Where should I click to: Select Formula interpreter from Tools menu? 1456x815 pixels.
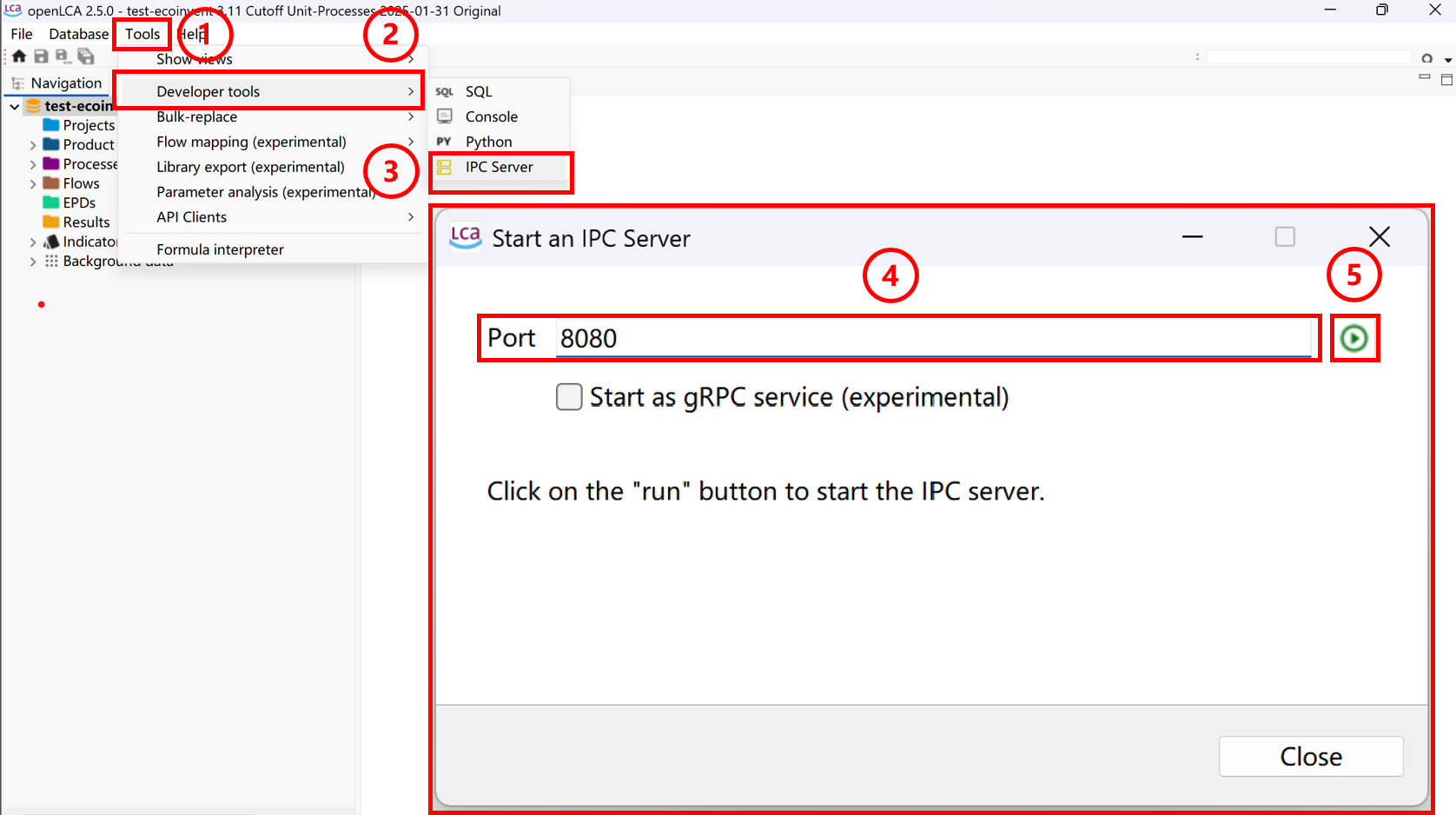click(220, 249)
